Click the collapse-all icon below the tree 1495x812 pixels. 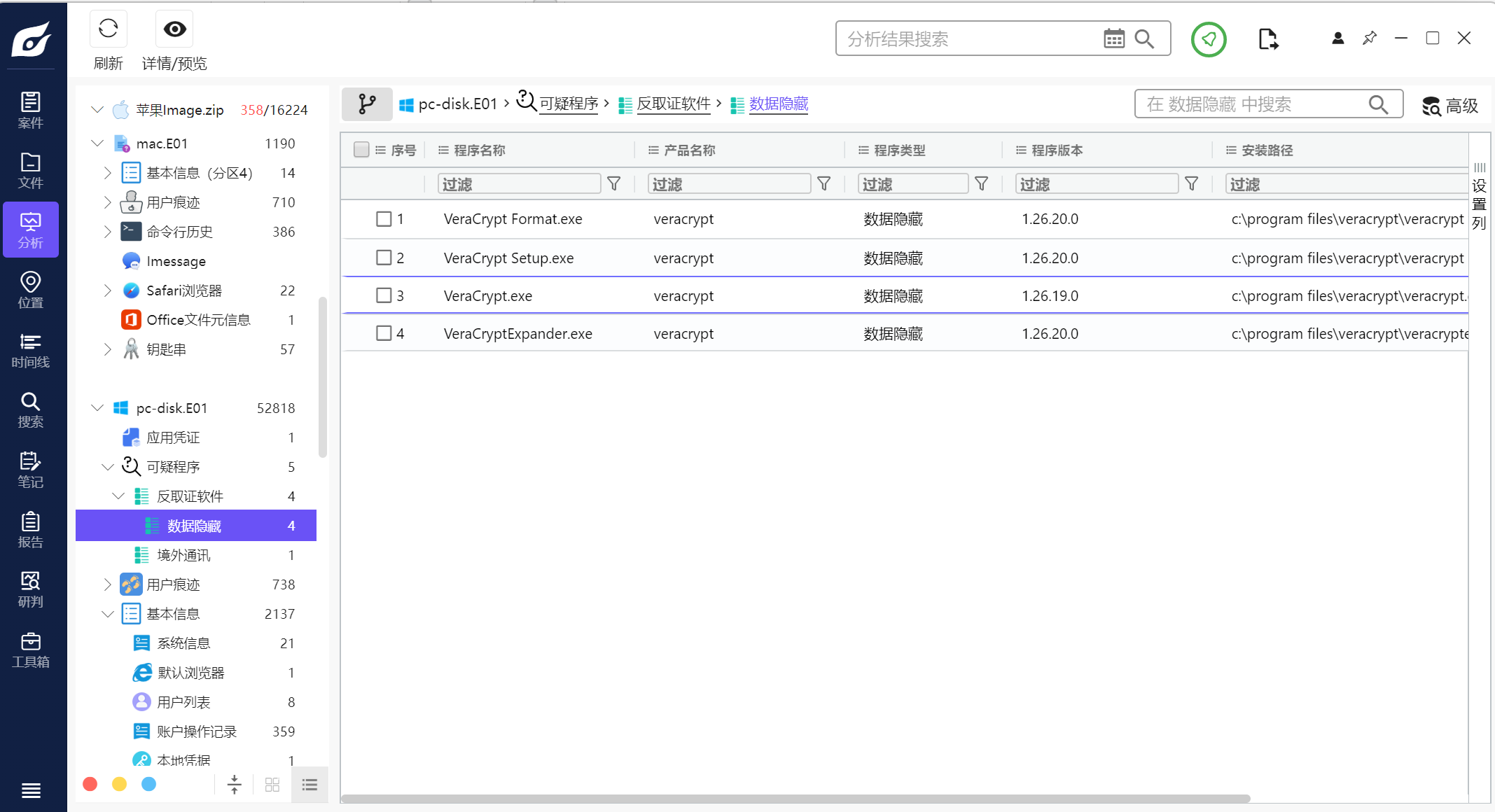[x=235, y=785]
